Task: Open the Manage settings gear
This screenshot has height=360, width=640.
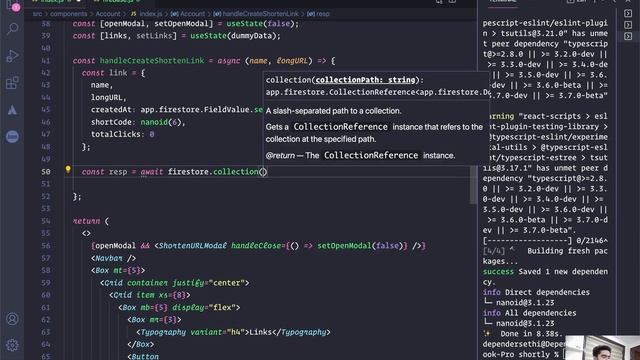Action: pyautogui.click(x=13, y=345)
